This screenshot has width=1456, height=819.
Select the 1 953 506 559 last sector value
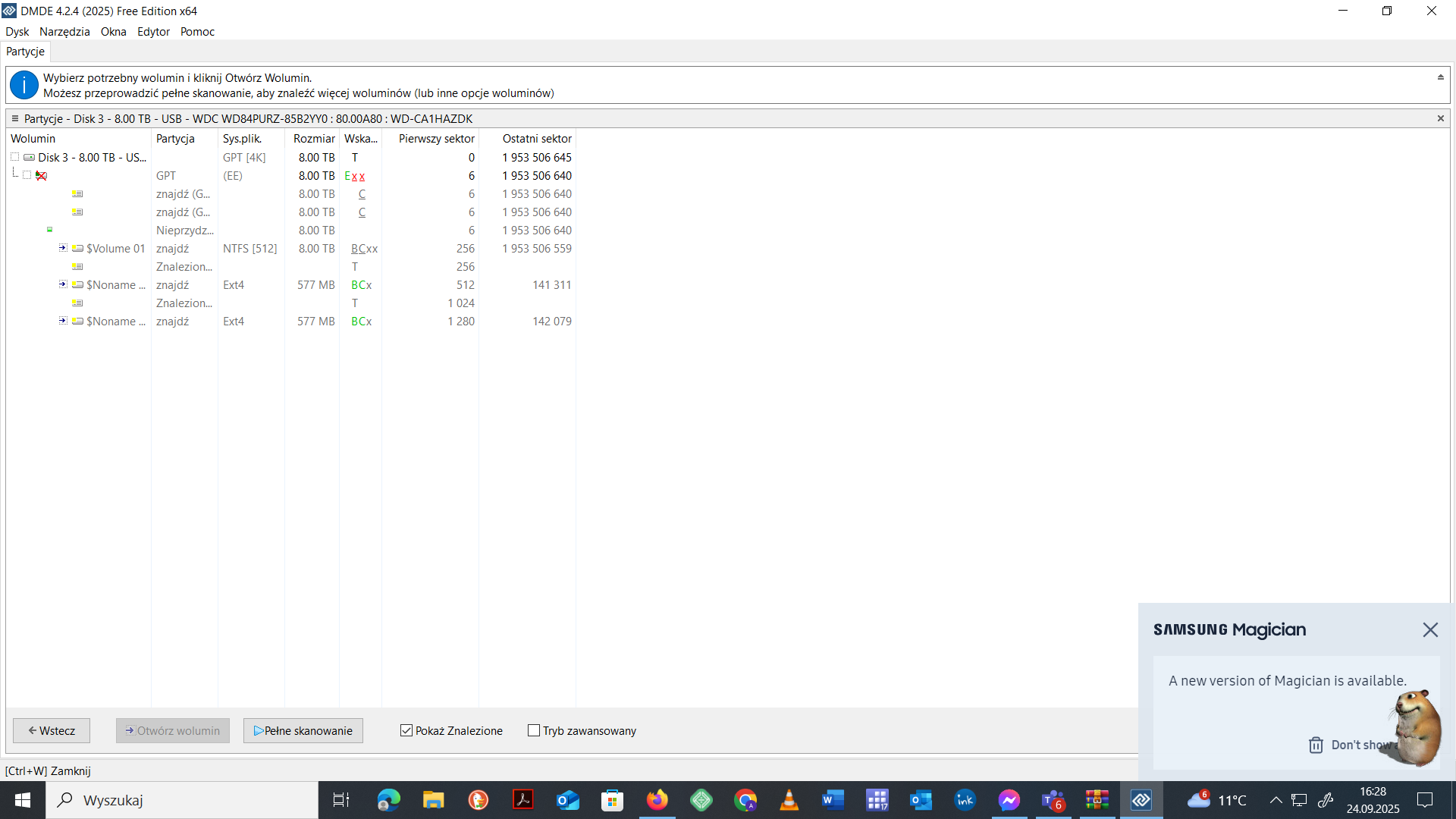tap(537, 249)
